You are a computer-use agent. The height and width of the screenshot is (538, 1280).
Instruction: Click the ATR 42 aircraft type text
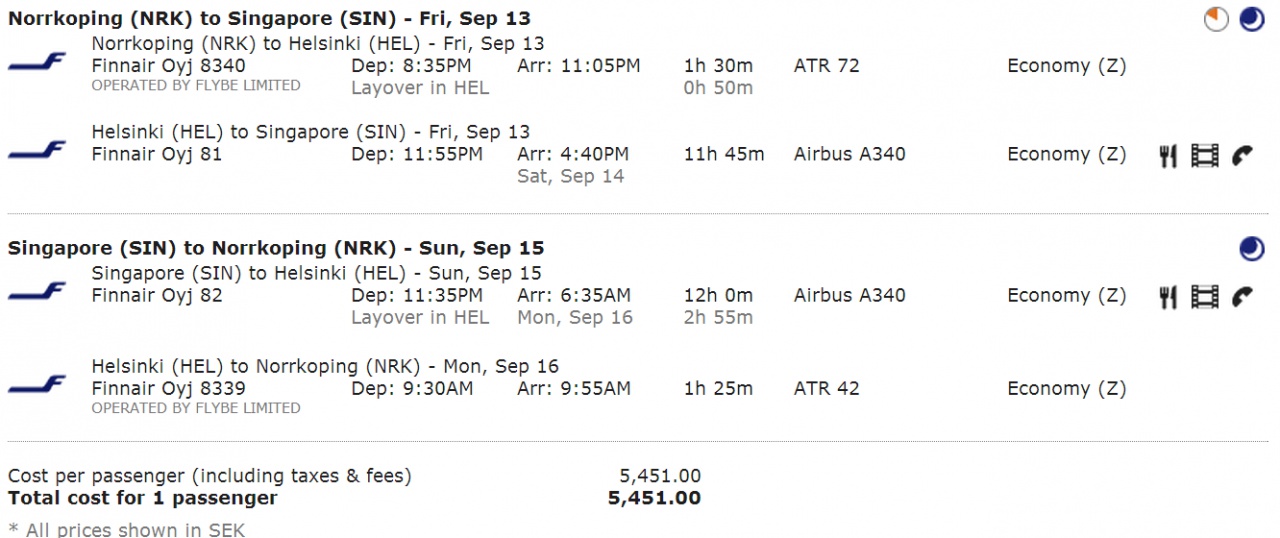pyautogui.click(x=826, y=388)
